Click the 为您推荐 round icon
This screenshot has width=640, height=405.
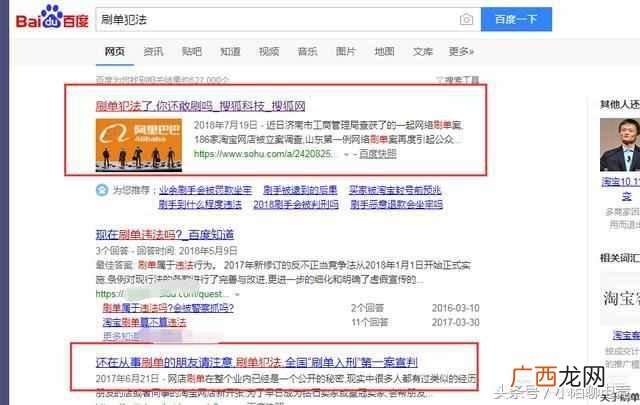click(x=102, y=190)
